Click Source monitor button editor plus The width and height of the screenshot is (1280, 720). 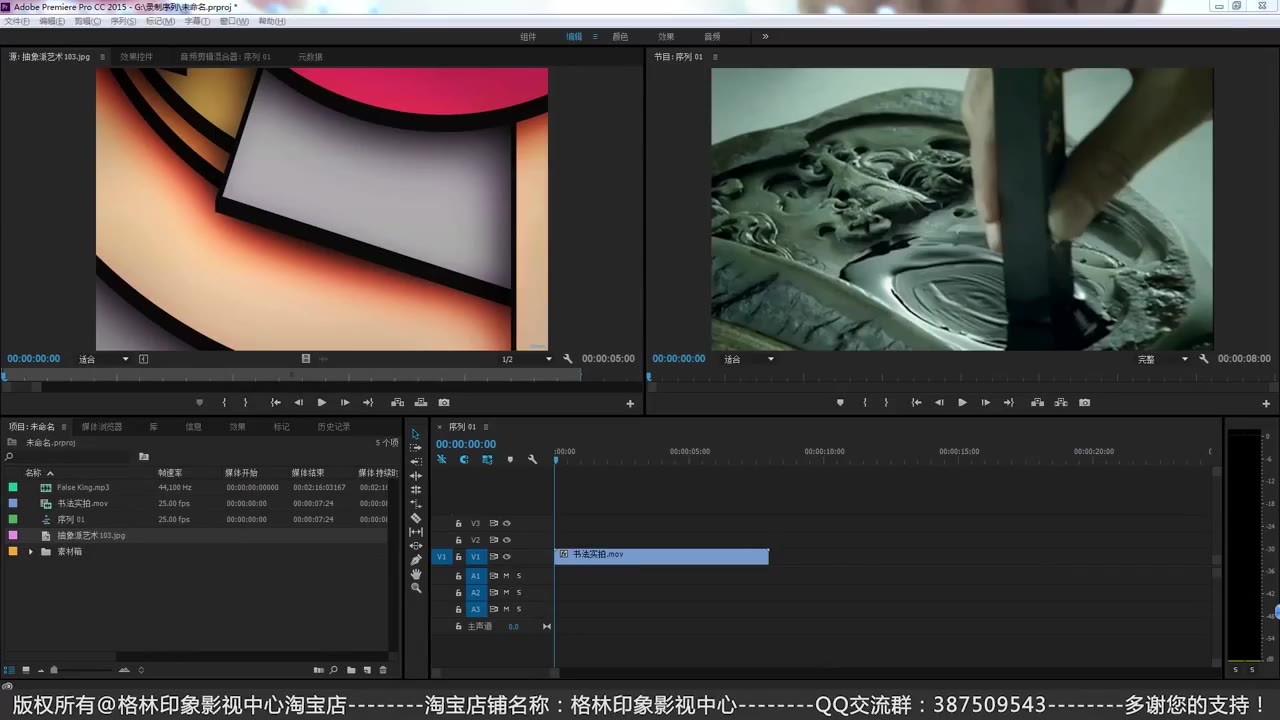tap(630, 404)
